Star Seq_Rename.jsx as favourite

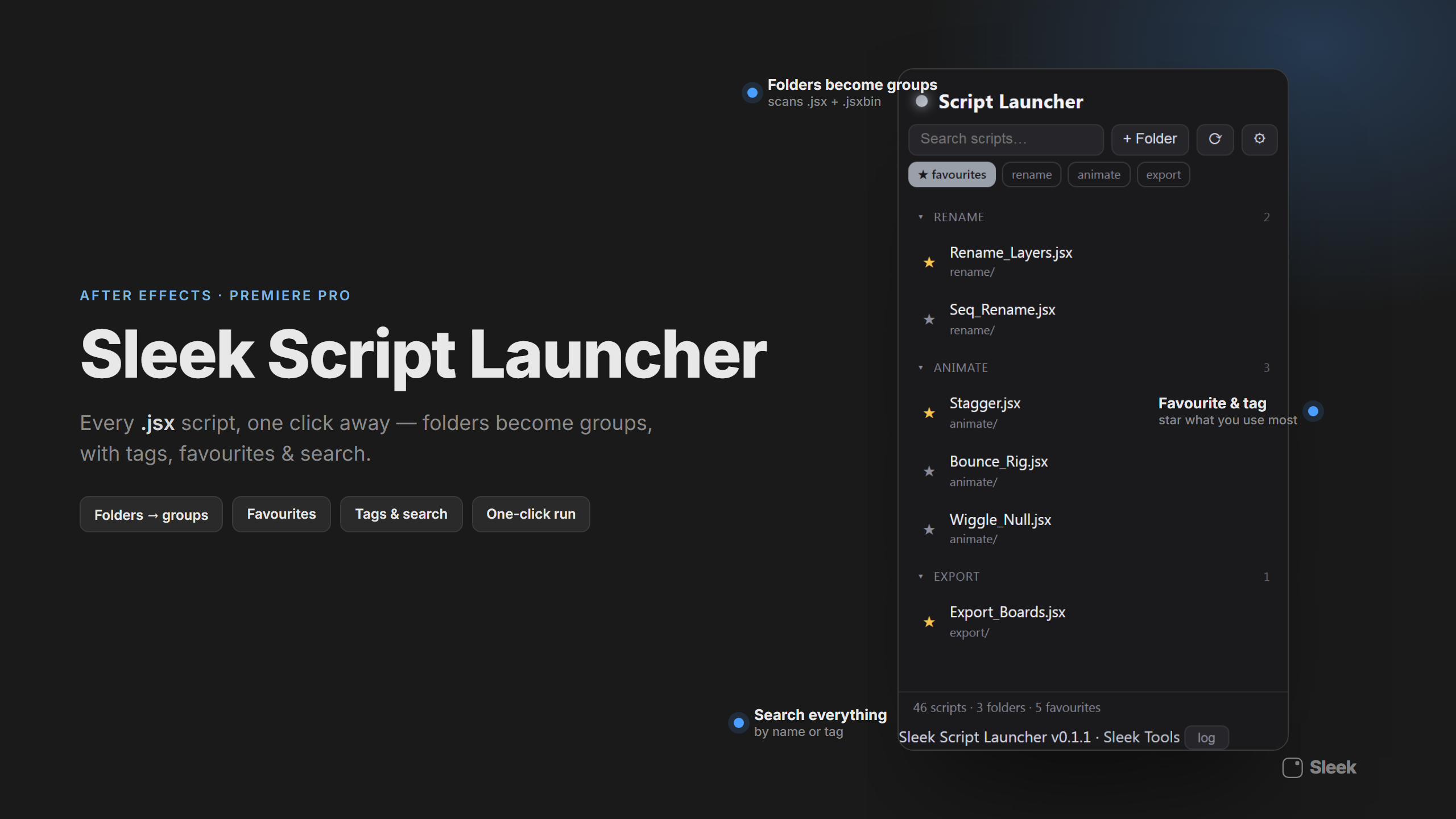point(929,320)
